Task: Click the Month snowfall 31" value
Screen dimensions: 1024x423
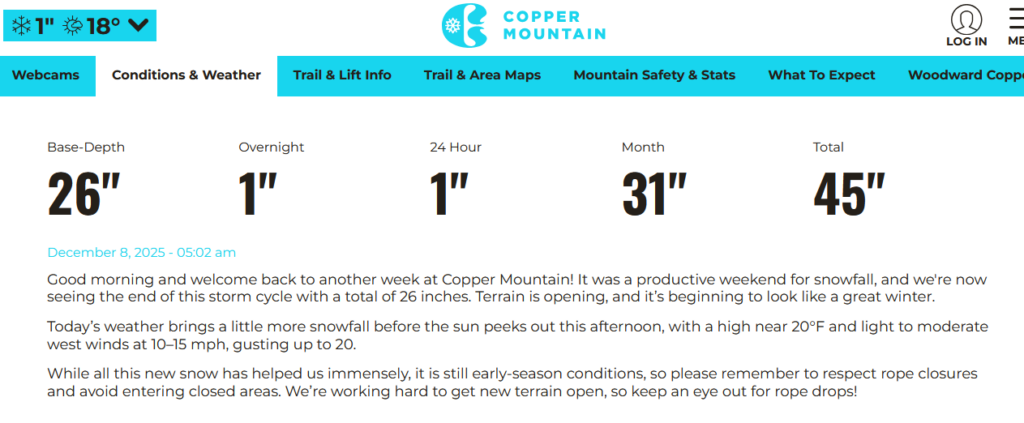Action: [654, 195]
